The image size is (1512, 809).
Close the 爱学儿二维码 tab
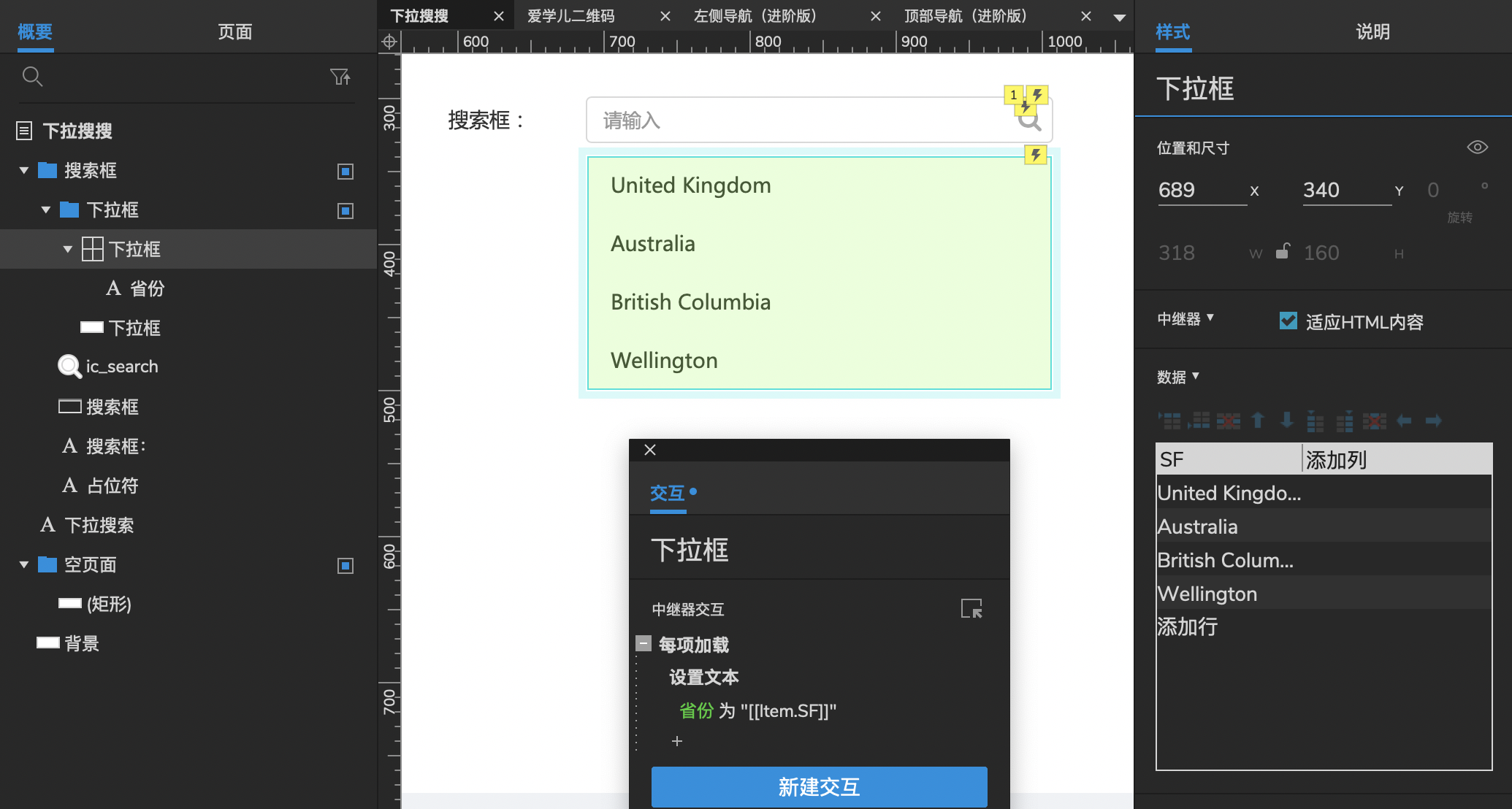[665, 16]
